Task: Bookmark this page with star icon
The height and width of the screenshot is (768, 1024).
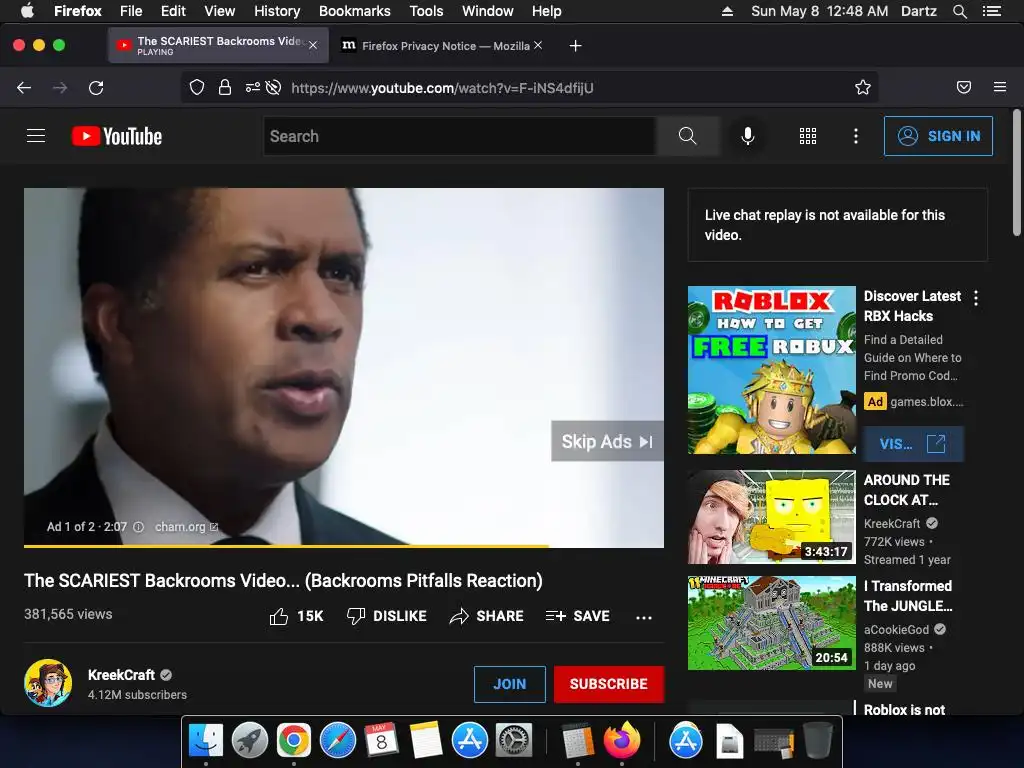Action: pos(863,88)
